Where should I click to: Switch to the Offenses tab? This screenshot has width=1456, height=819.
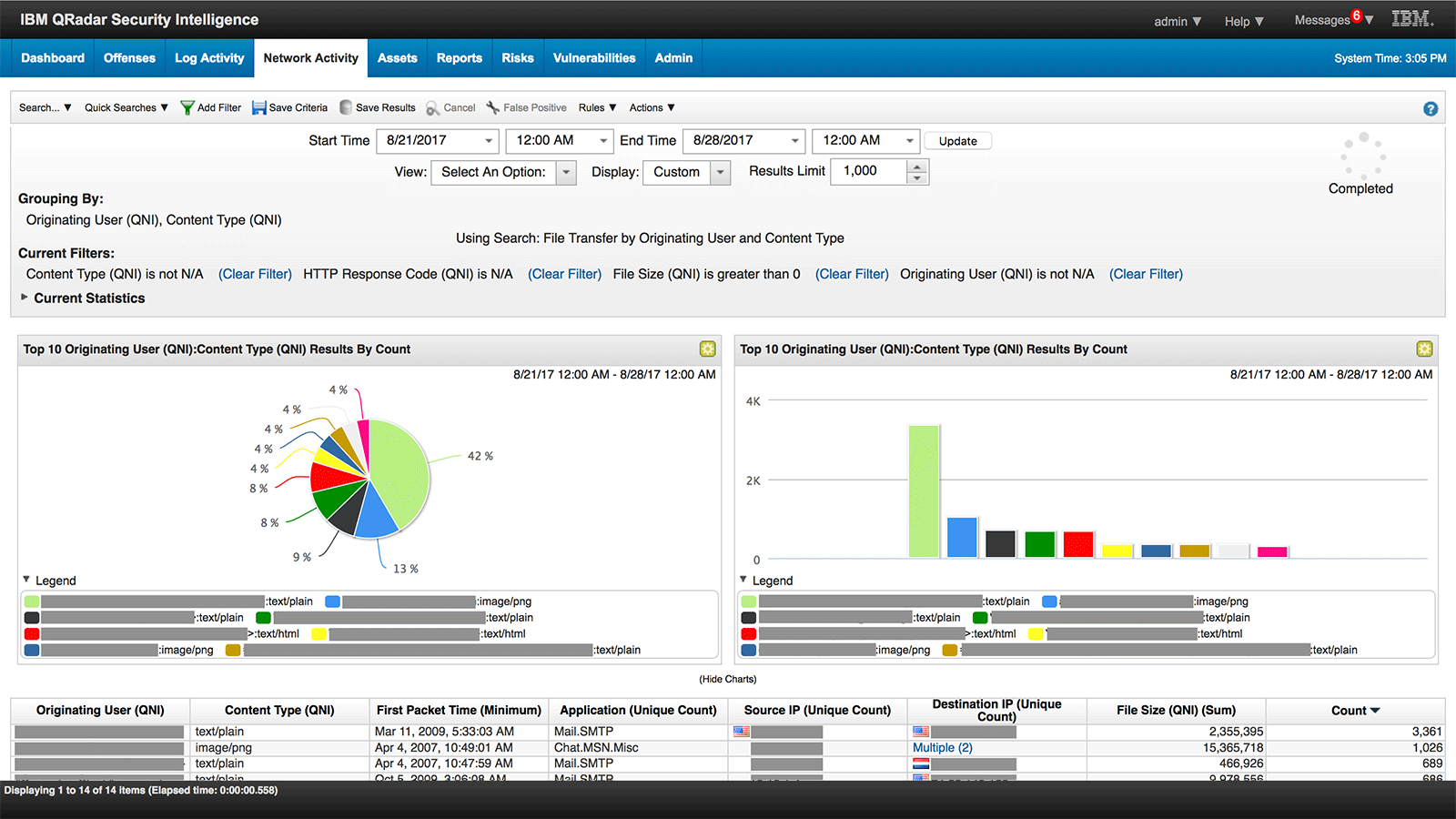[129, 57]
